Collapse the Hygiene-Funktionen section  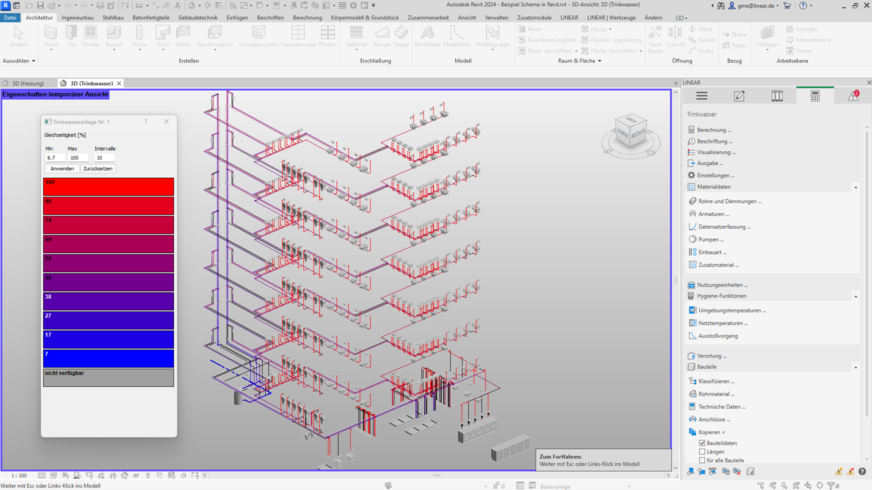tap(855, 296)
